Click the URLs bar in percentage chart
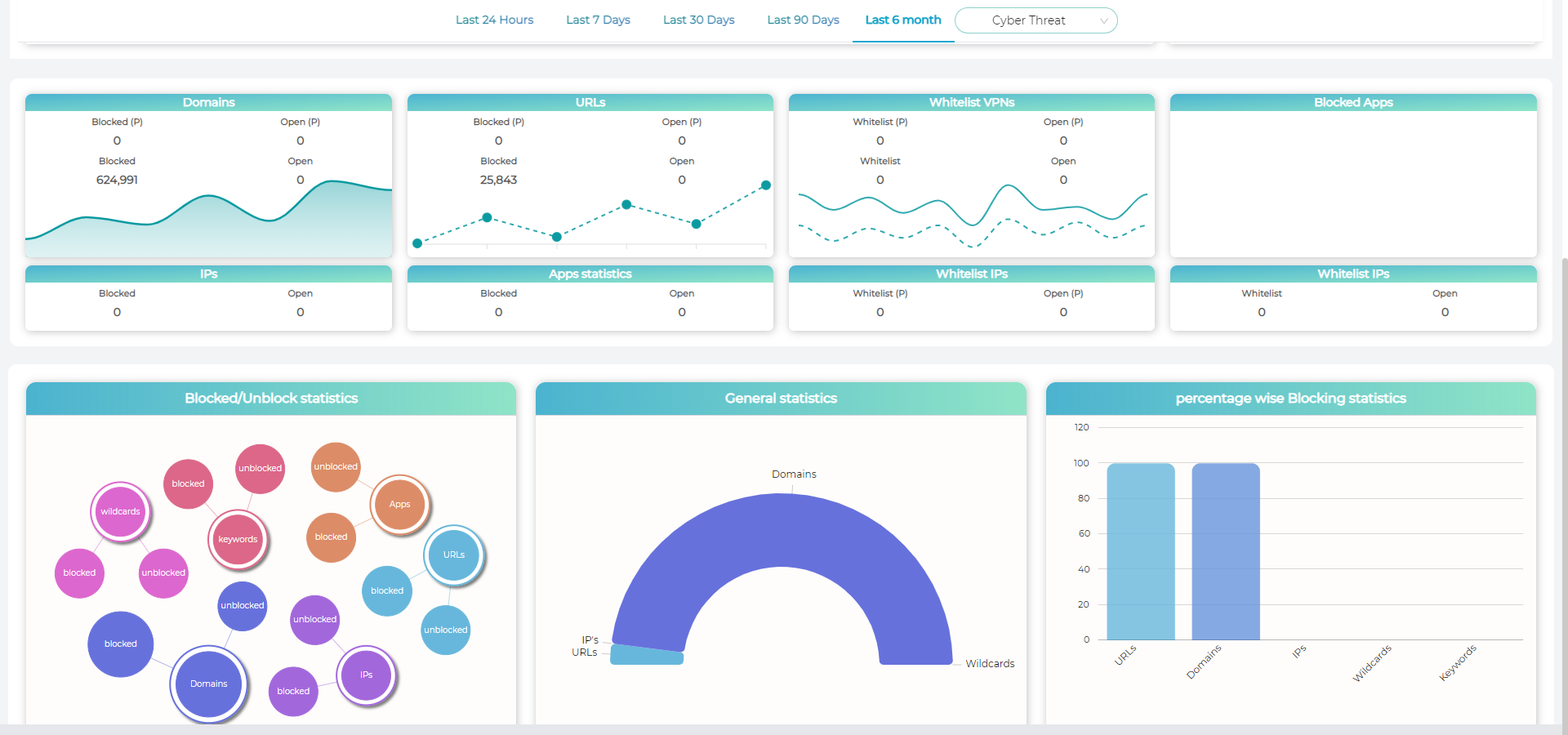The height and width of the screenshot is (735, 1568). [x=1140, y=552]
